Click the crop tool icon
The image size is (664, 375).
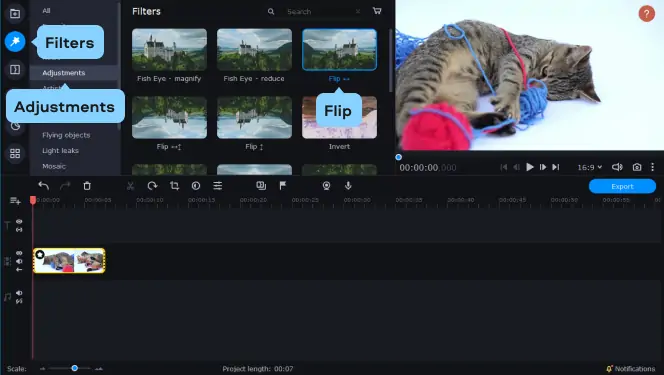point(174,185)
